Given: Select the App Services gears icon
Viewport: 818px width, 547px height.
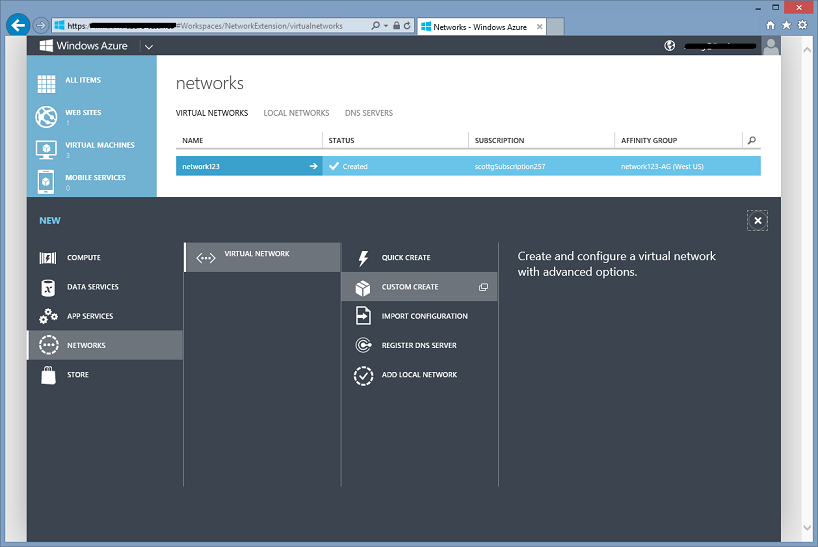Looking at the screenshot, I should (48, 316).
